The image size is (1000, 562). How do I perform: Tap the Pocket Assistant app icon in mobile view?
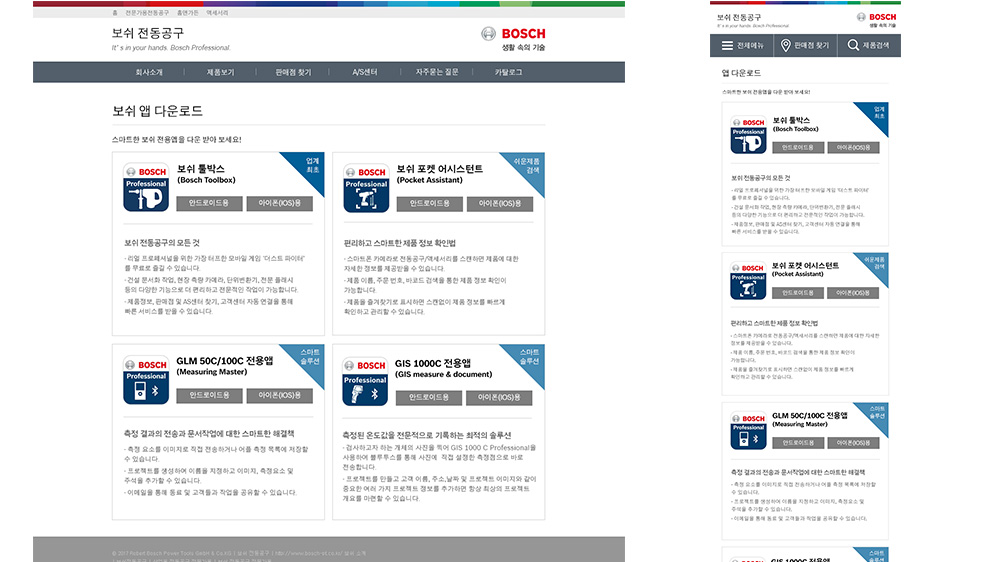pyautogui.click(x=748, y=281)
